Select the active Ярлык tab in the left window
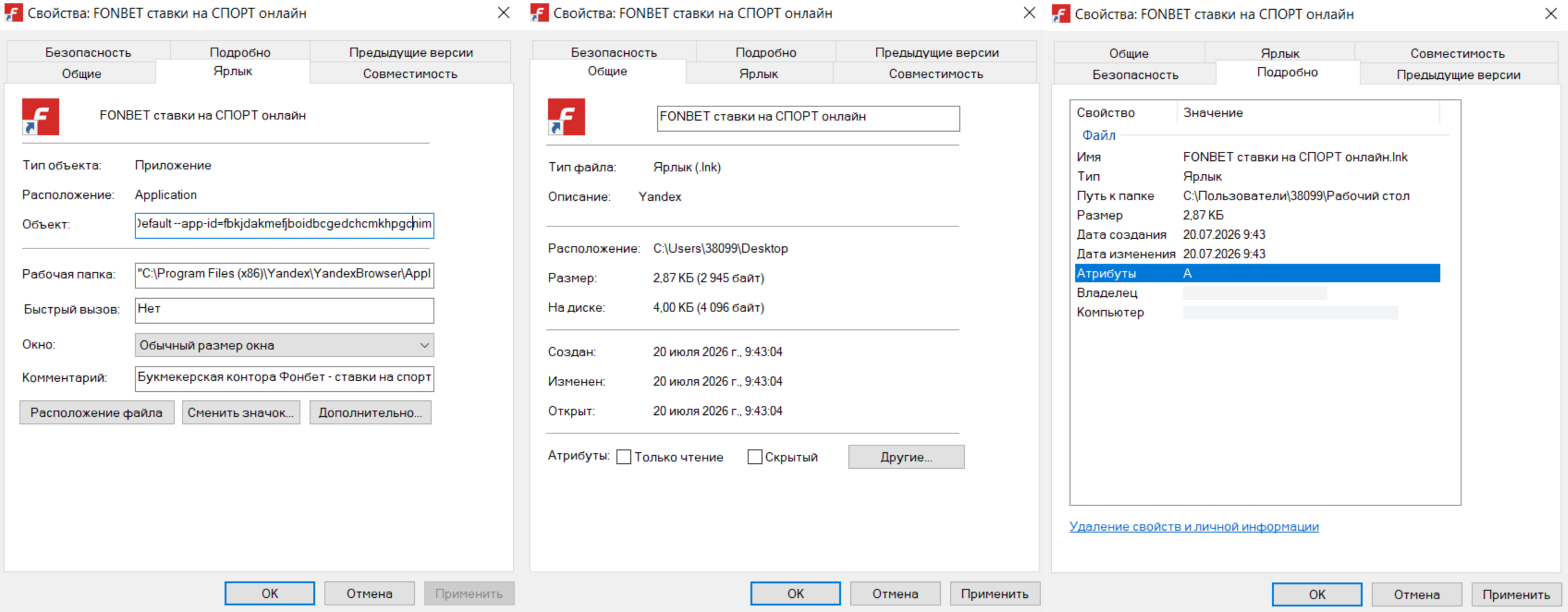 pos(233,71)
